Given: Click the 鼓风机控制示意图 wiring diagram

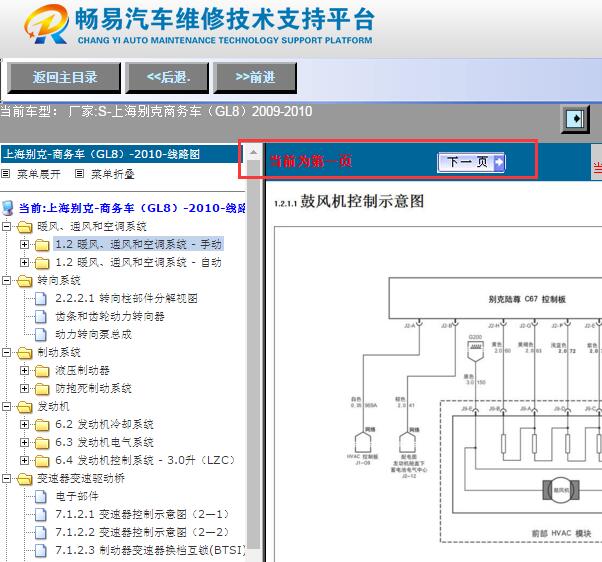Looking at the screenshot, I should [438, 394].
